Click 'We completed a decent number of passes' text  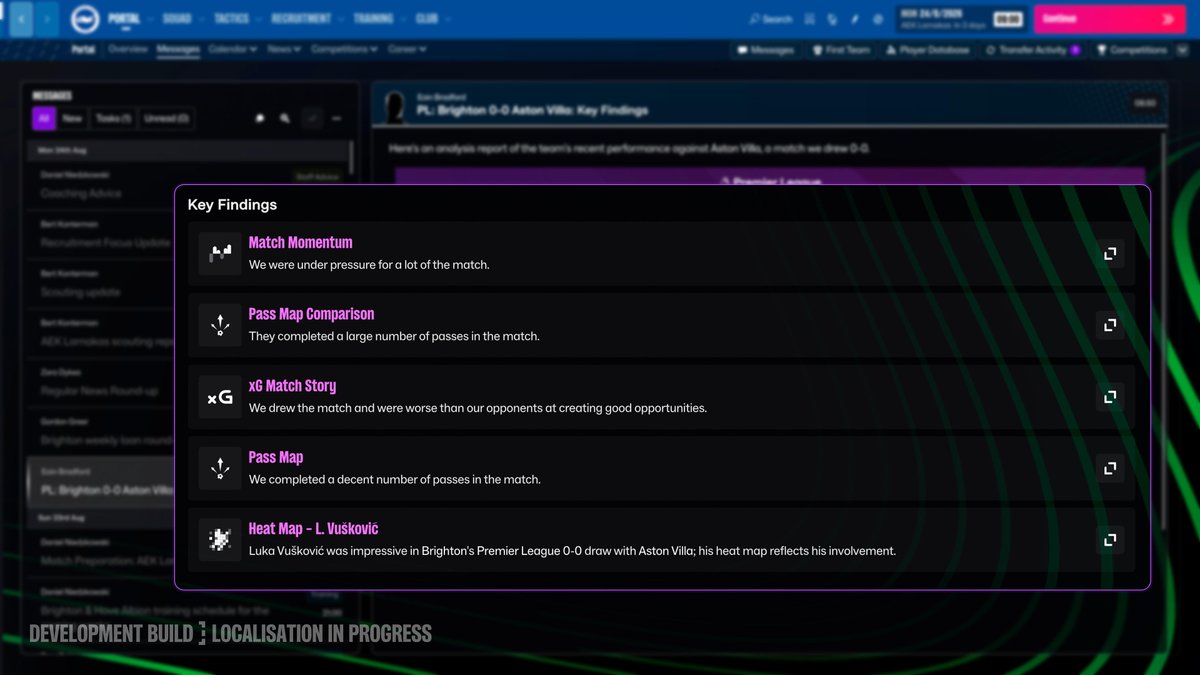coord(395,480)
